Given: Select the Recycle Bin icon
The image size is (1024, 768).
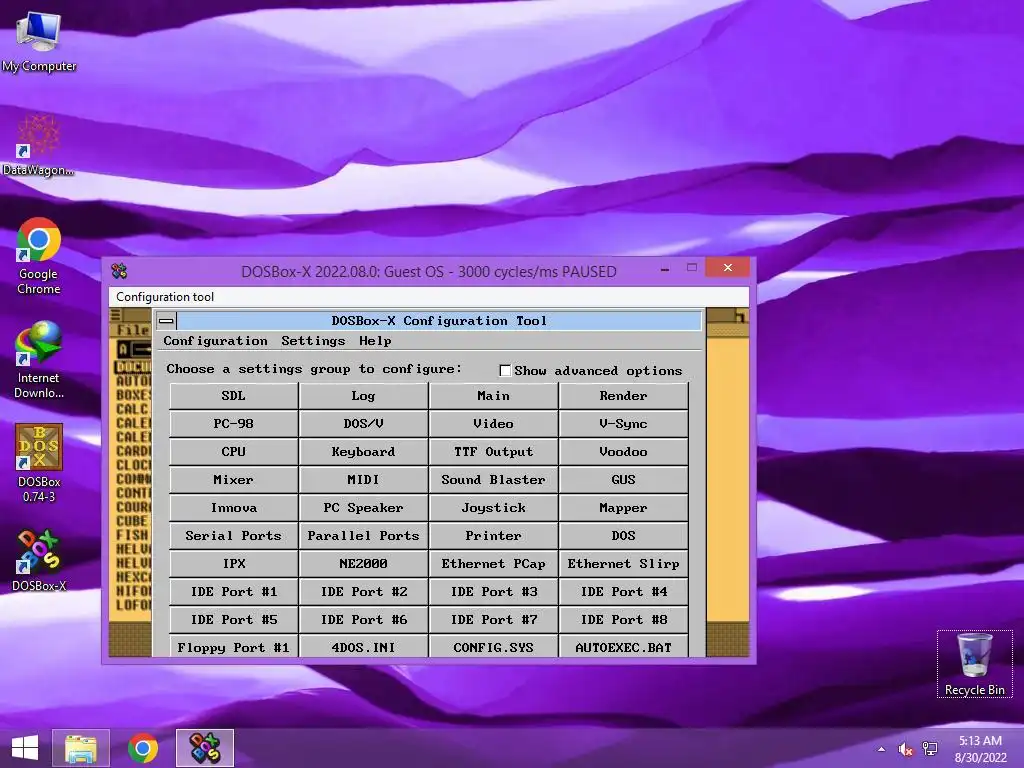Looking at the screenshot, I should tap(974, 664).
